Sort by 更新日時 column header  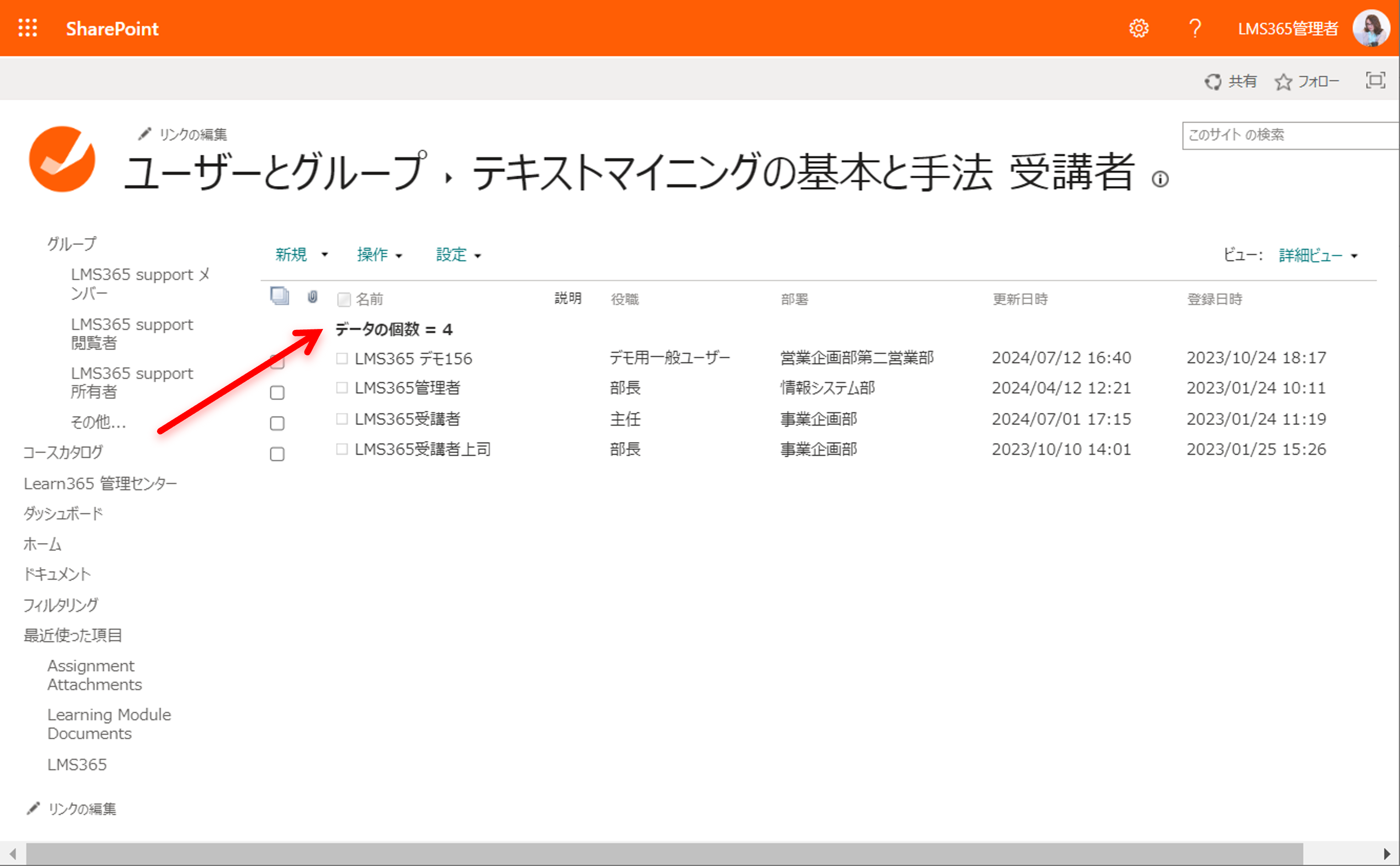click(1020, 299)
